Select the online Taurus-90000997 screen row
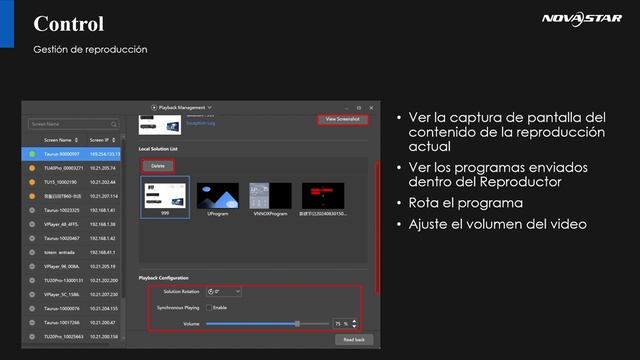640x360 pixels. coord(71,154)
